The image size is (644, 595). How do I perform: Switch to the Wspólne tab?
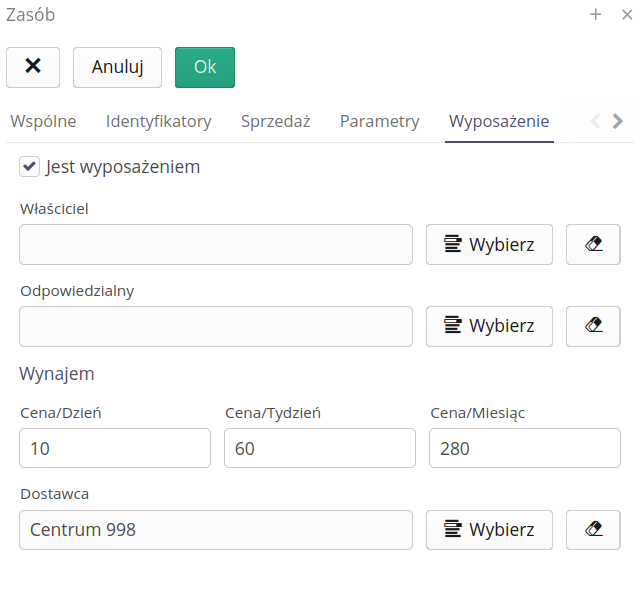(x=43, y=122)
